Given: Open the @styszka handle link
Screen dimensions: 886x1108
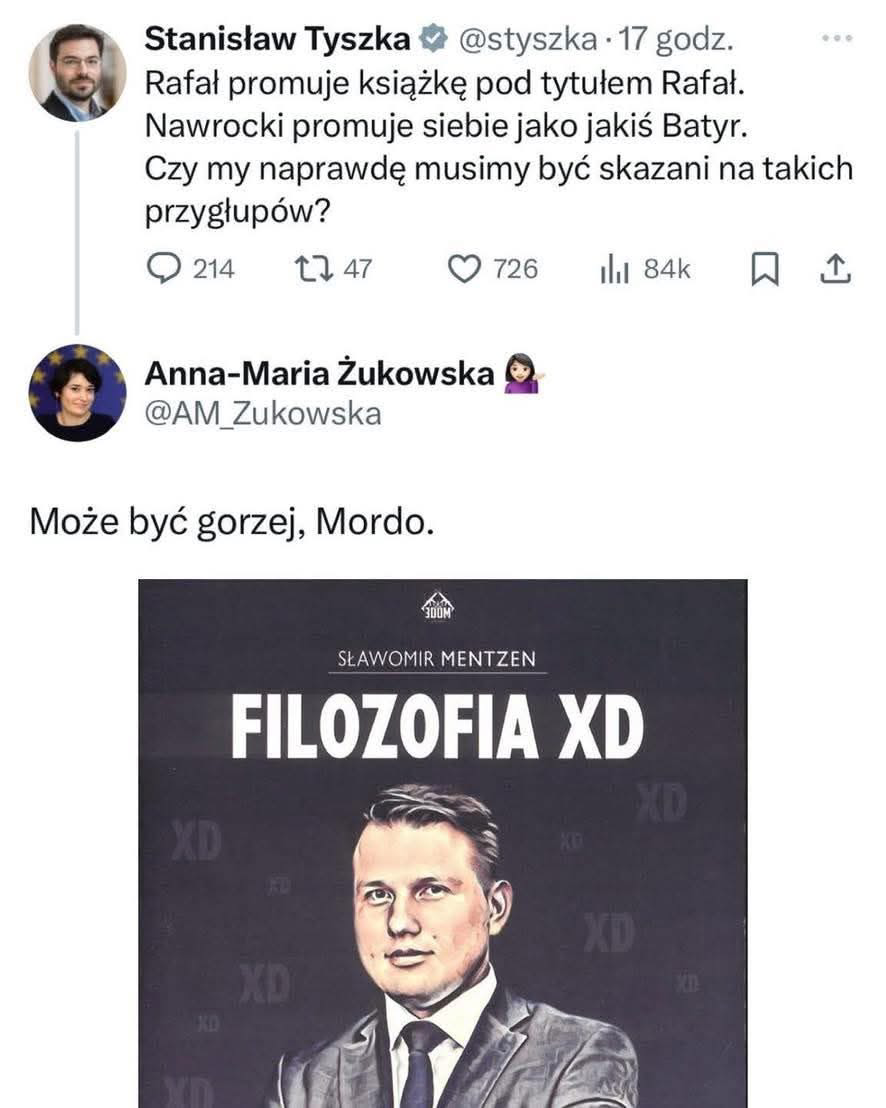Looking at the screenshot, I should (526, 39).
